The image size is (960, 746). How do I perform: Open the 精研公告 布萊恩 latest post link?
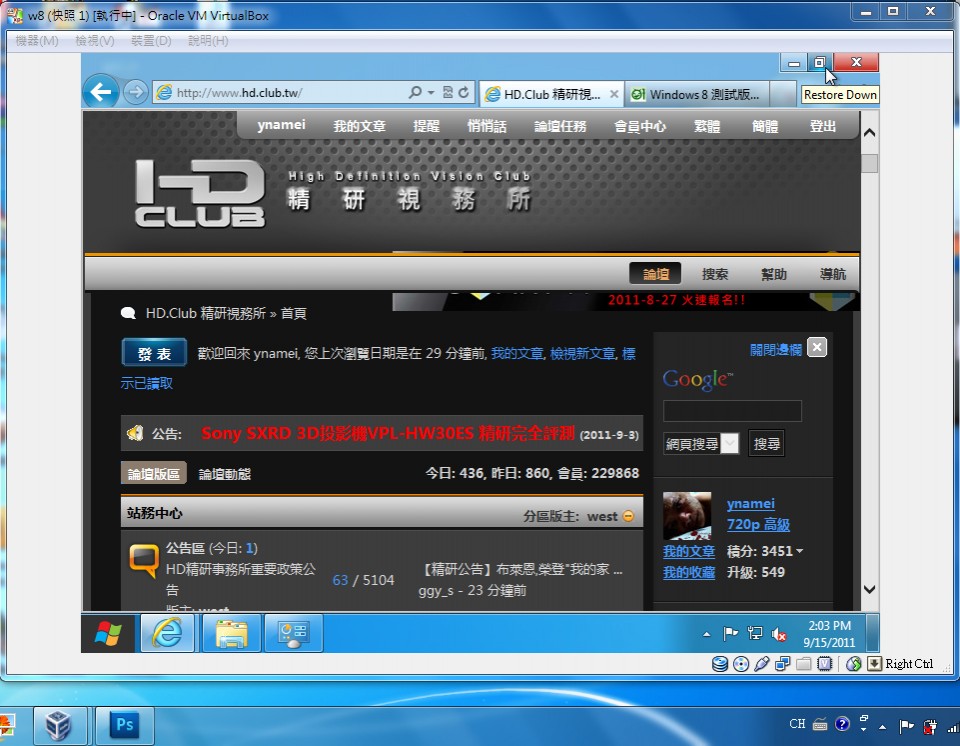click(x=520, y=569)
